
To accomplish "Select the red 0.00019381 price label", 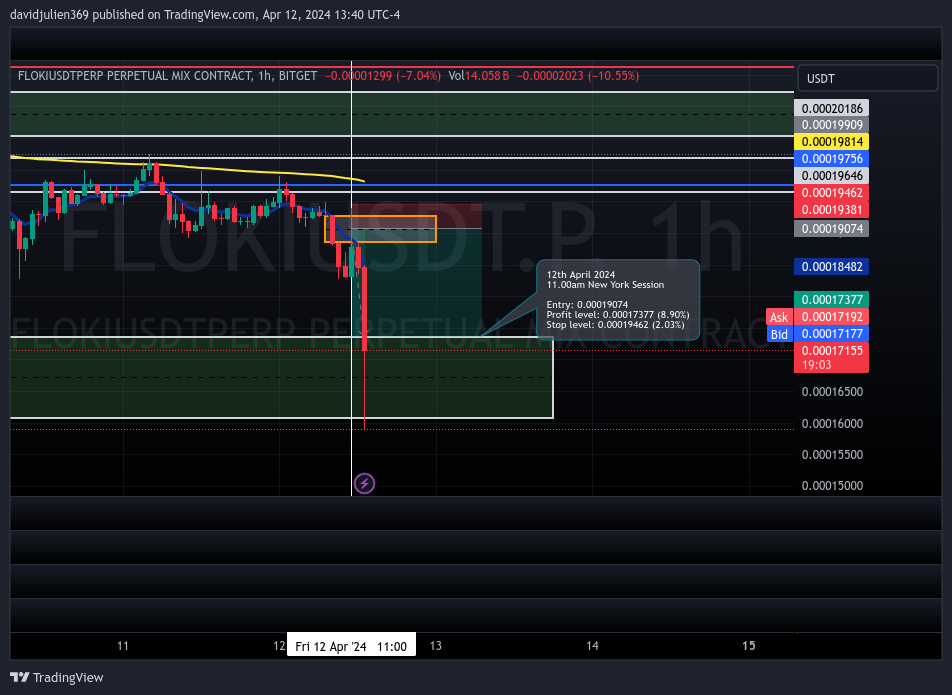I will [x=831, y=210].
